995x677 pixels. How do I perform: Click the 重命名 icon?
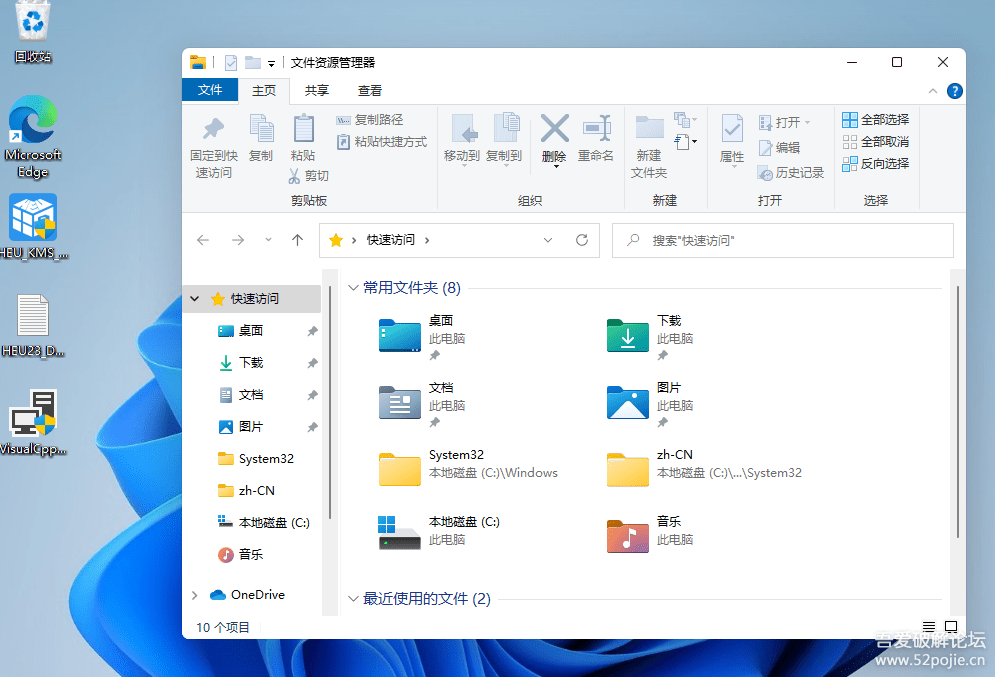(596, 129)
